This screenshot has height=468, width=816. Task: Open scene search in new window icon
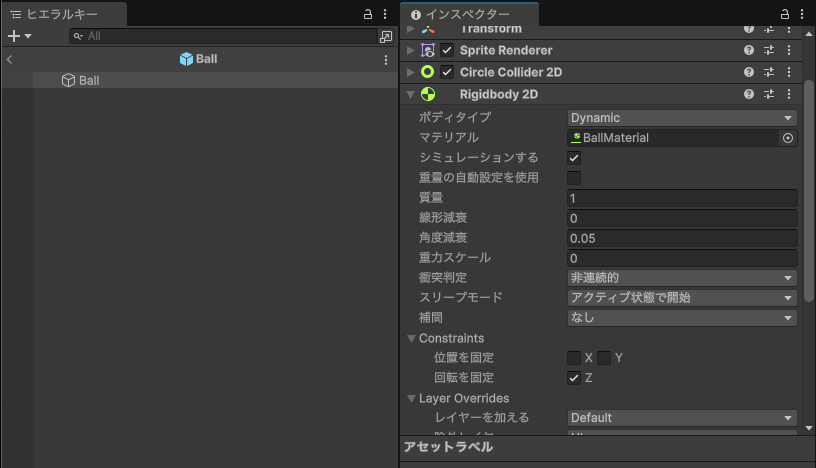[x=386, y=36]
